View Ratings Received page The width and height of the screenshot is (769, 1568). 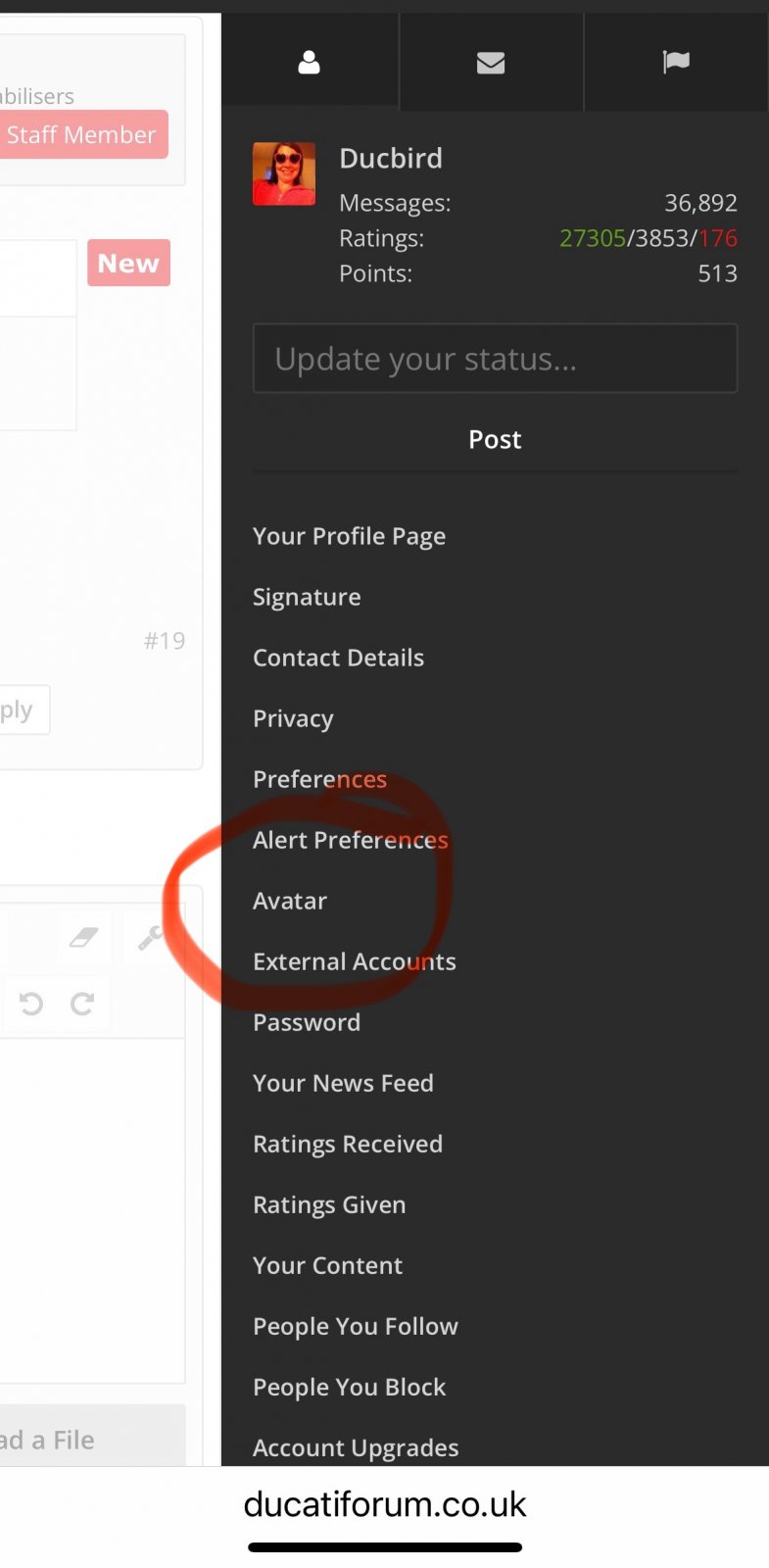[x=348, y=1144]
